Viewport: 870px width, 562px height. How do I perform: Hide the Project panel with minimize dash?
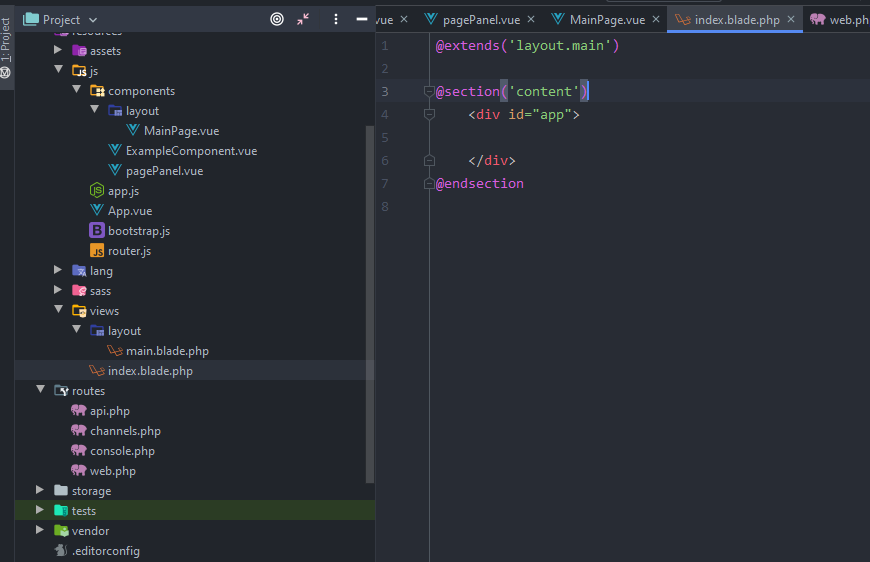(362, 19)
